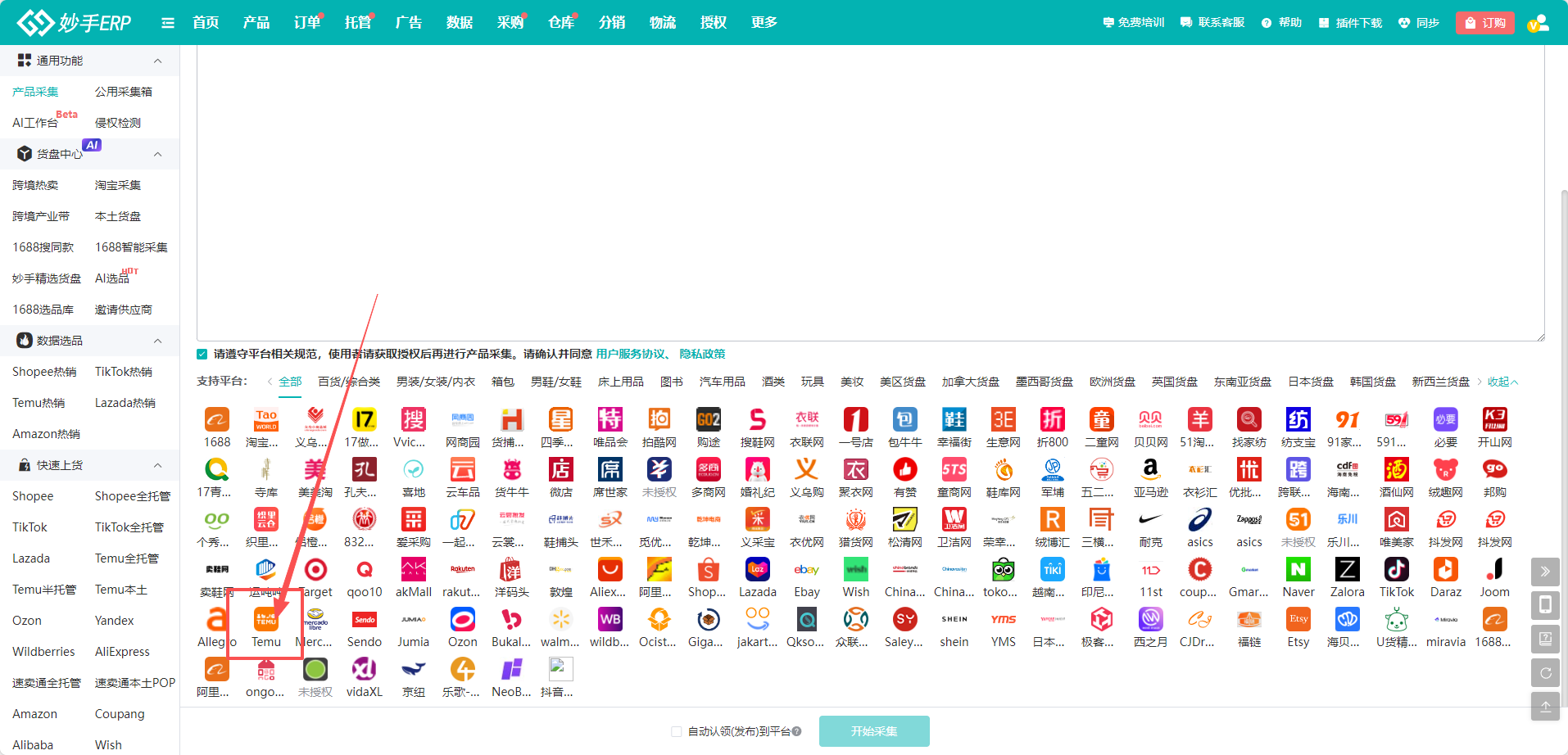Click 联系客服 in header
Viewport: 1568px width, 755px height.
pyautogui.click(x=1212, y=23)
